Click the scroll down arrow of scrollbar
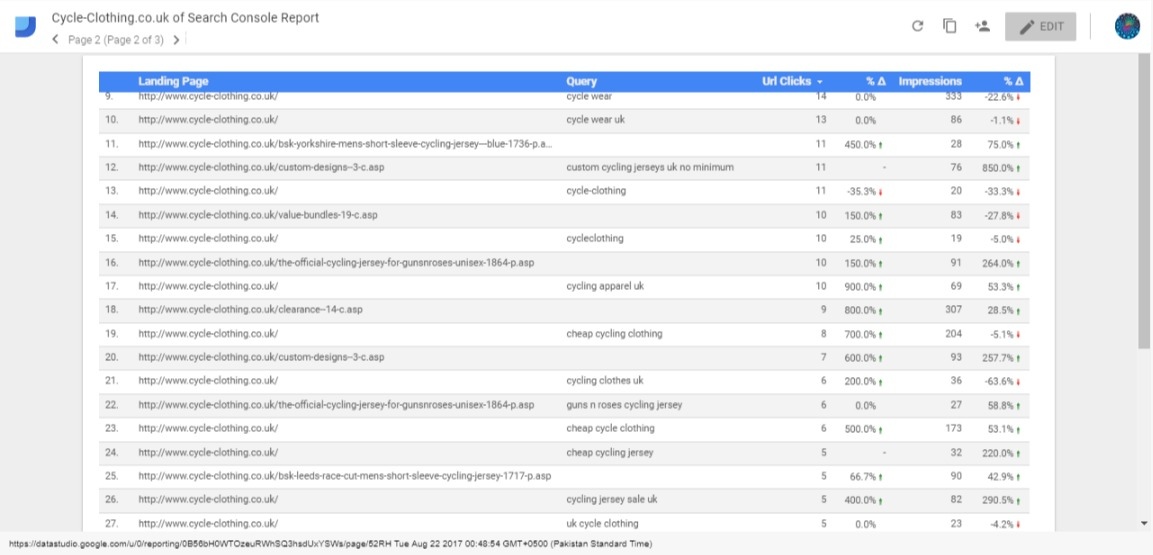 click(x=1144, y=523)
